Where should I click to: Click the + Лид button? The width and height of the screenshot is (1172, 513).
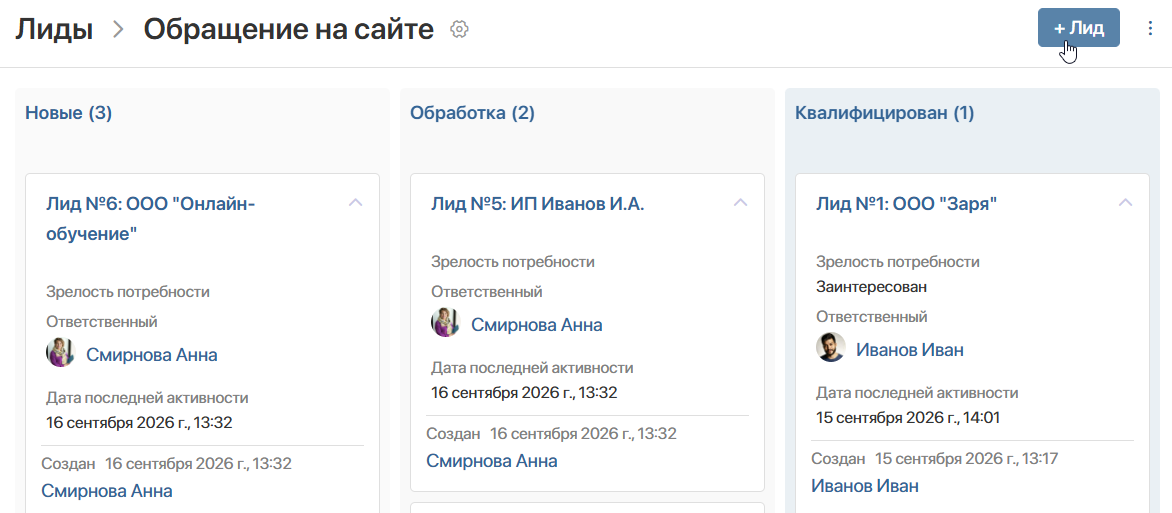[x=1079, y=28]
